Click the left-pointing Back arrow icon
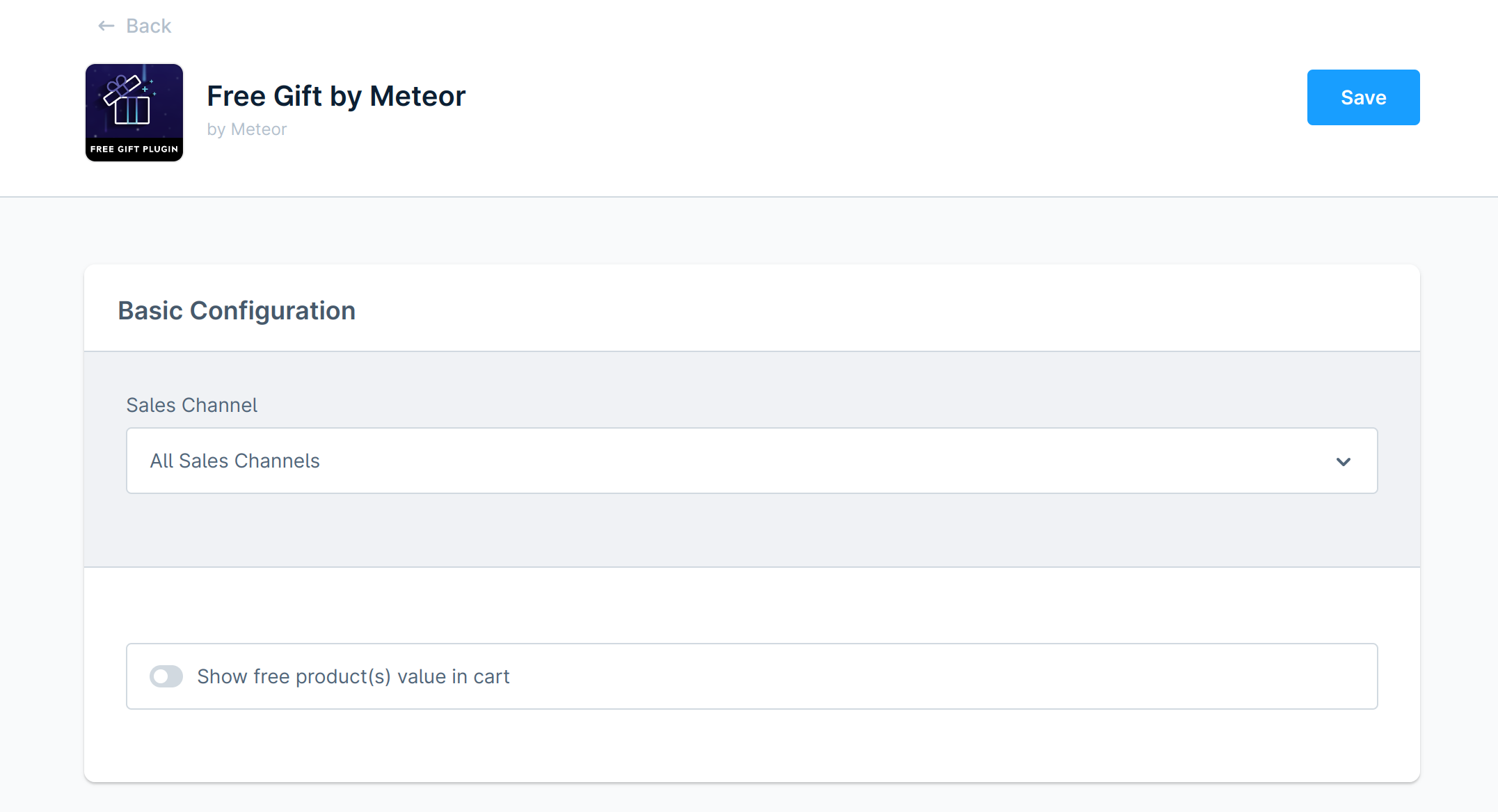The width and height of the screenshot is (1498, 812). [106, 26]
